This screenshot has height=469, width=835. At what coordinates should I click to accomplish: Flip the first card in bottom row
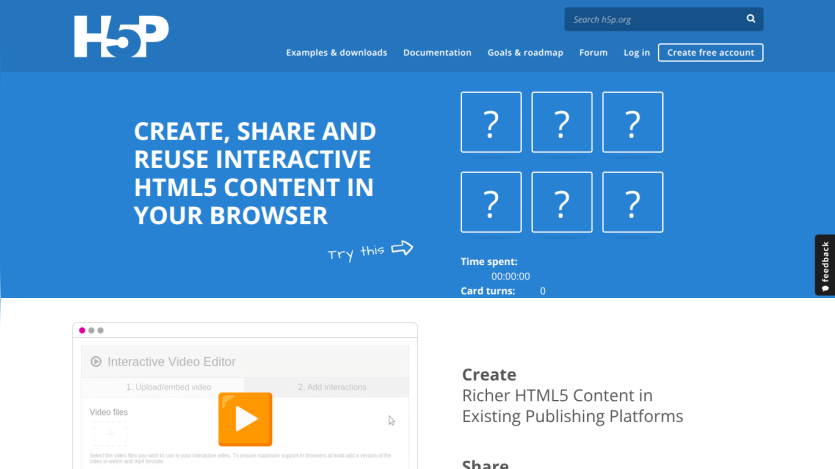pos(491,202)
